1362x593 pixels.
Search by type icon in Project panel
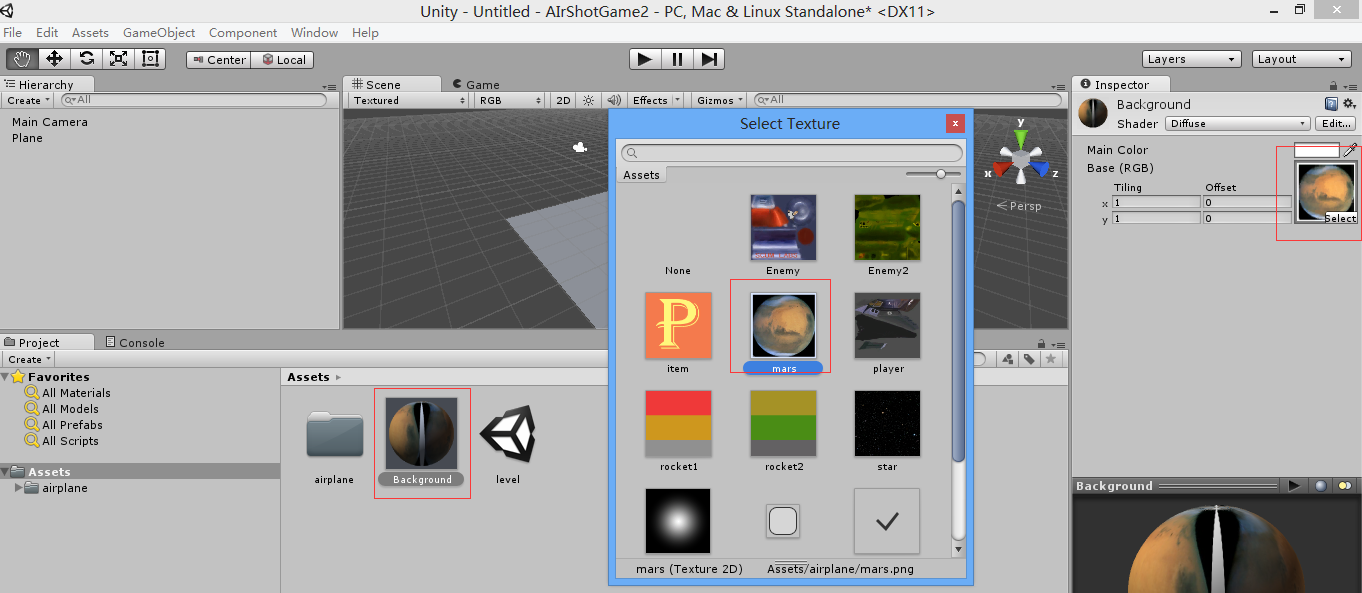[1009, 359]
